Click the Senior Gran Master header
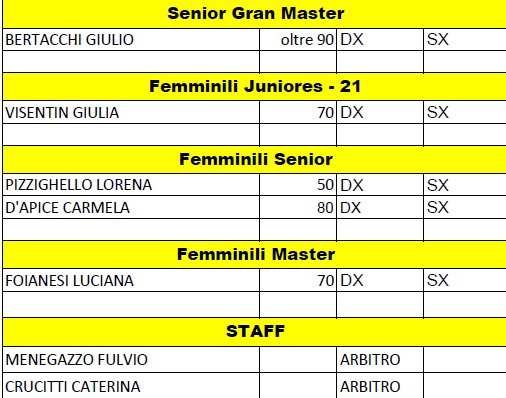506x398 pixels. 254,14
